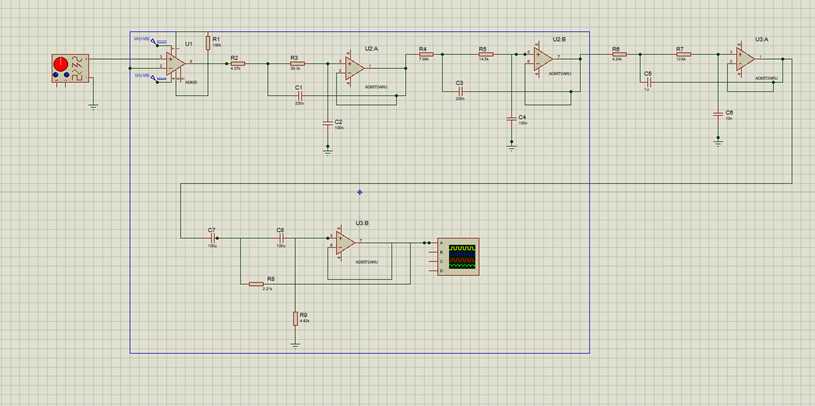Select the resistor between U2:B output and R7
Viewport: 815px width, 406px height.
point(620,54)
